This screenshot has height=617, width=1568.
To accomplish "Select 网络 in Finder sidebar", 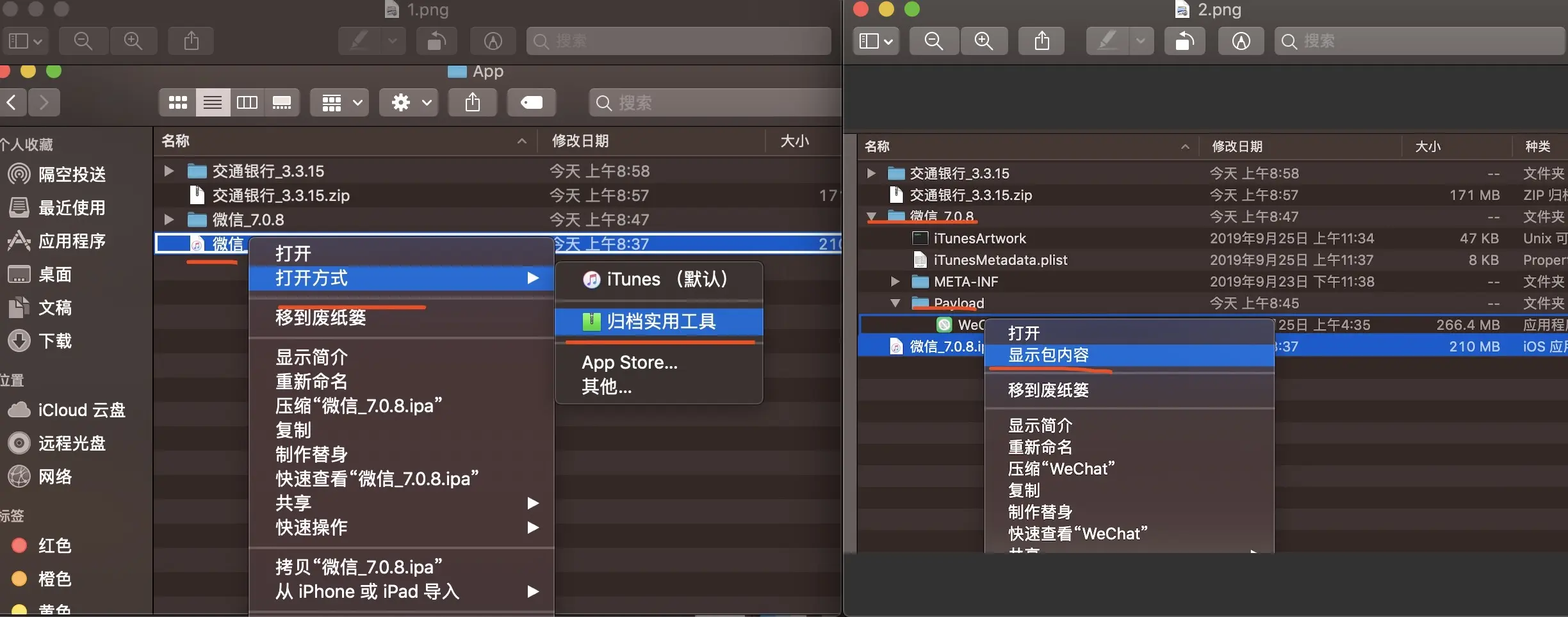I will pos(40,476).
